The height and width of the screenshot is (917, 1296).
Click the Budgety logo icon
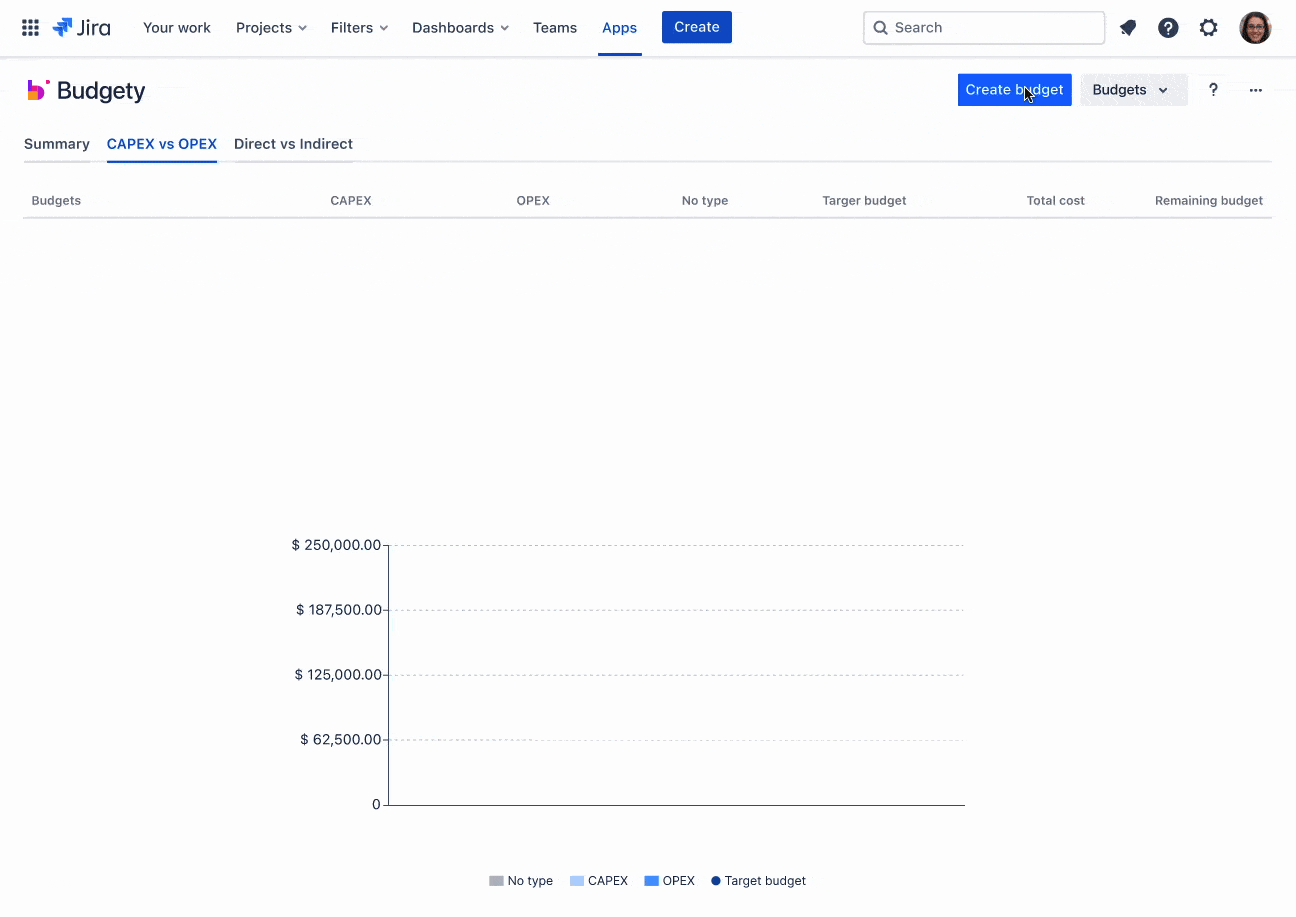tap(38, 90)
